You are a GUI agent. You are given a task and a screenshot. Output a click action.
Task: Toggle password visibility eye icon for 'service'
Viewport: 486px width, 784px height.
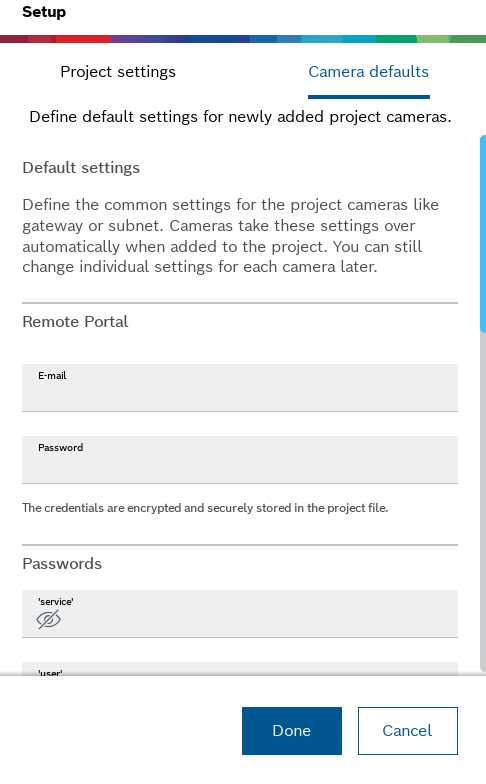(48, 620)
